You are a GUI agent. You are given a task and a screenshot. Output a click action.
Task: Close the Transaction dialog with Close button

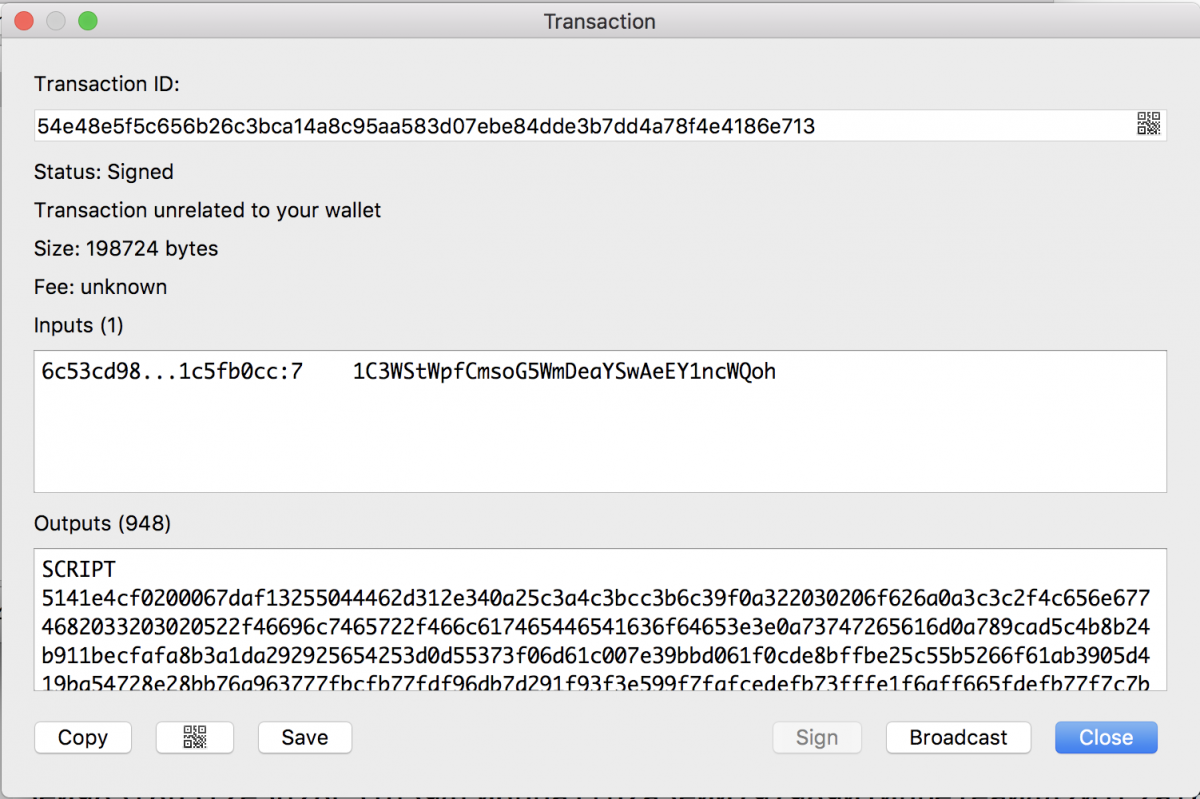[1106, 738]
